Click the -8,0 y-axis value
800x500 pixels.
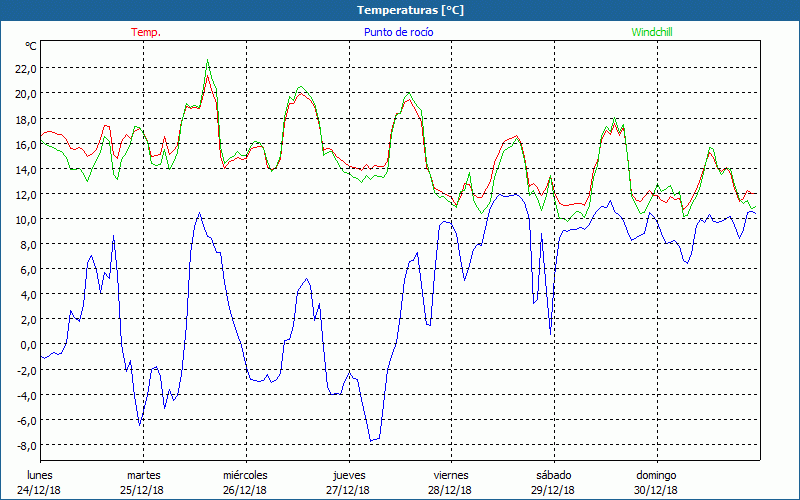pos(25,446)
